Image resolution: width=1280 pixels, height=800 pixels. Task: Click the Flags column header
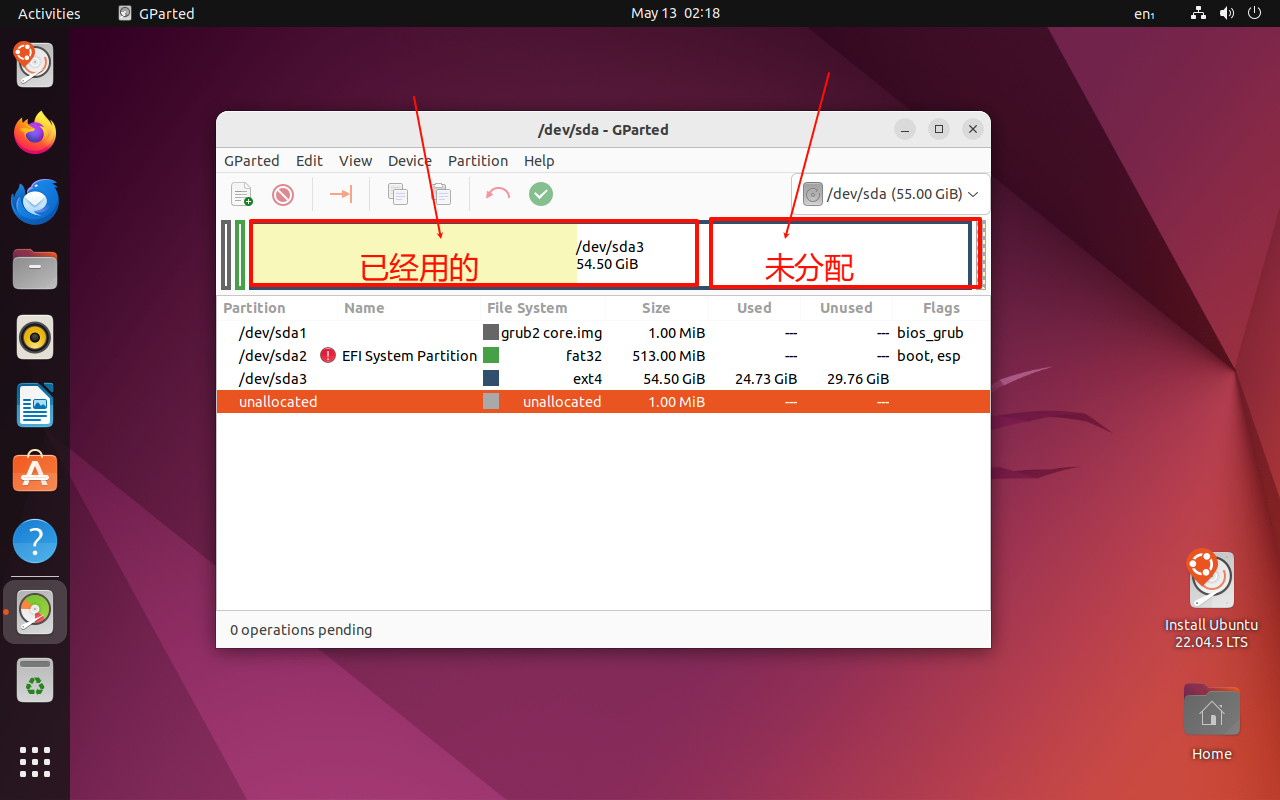941,308
